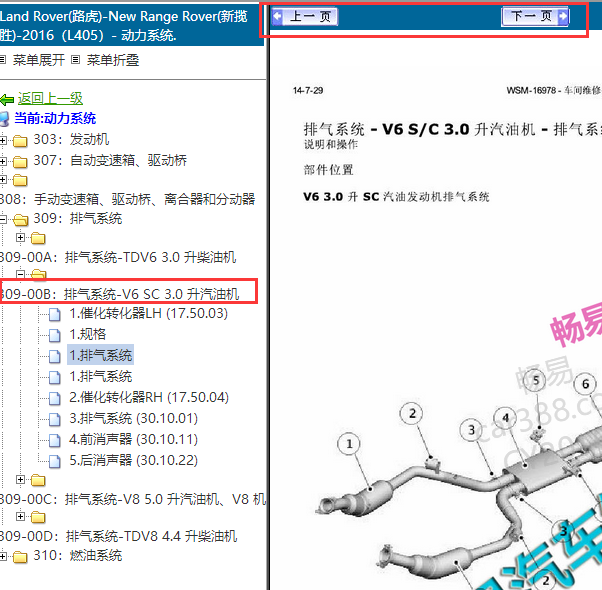Click document icon of second 1.排气系统
This screenshot has height=590, width=602.
tap(55, 377)
